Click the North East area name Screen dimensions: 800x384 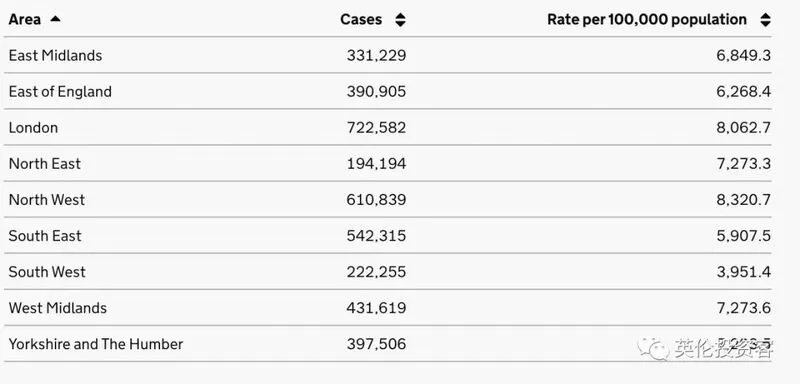point(45,164)
